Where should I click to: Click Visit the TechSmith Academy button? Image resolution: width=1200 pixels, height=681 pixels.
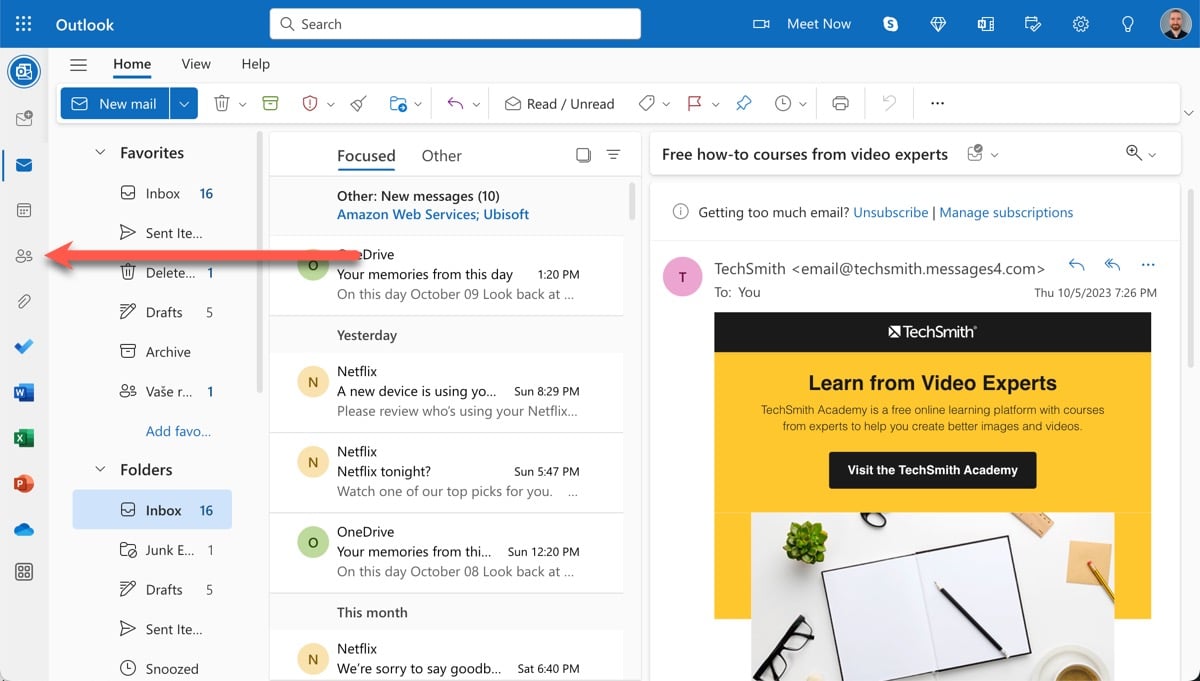932,470
